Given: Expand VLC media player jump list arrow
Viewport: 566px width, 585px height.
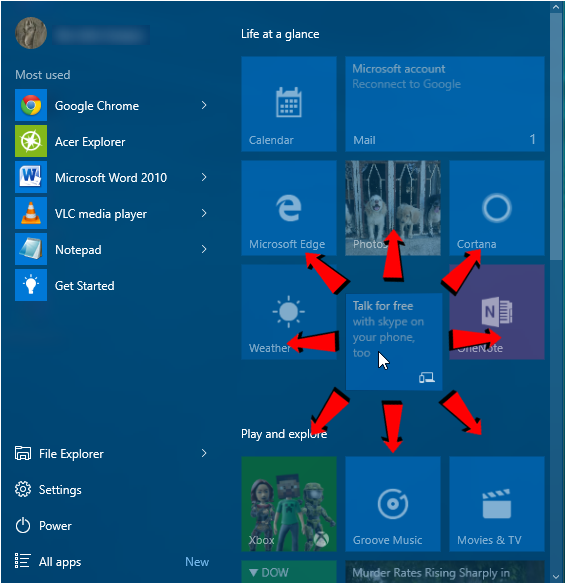Looking at the screenshot, I should point(204,213).
